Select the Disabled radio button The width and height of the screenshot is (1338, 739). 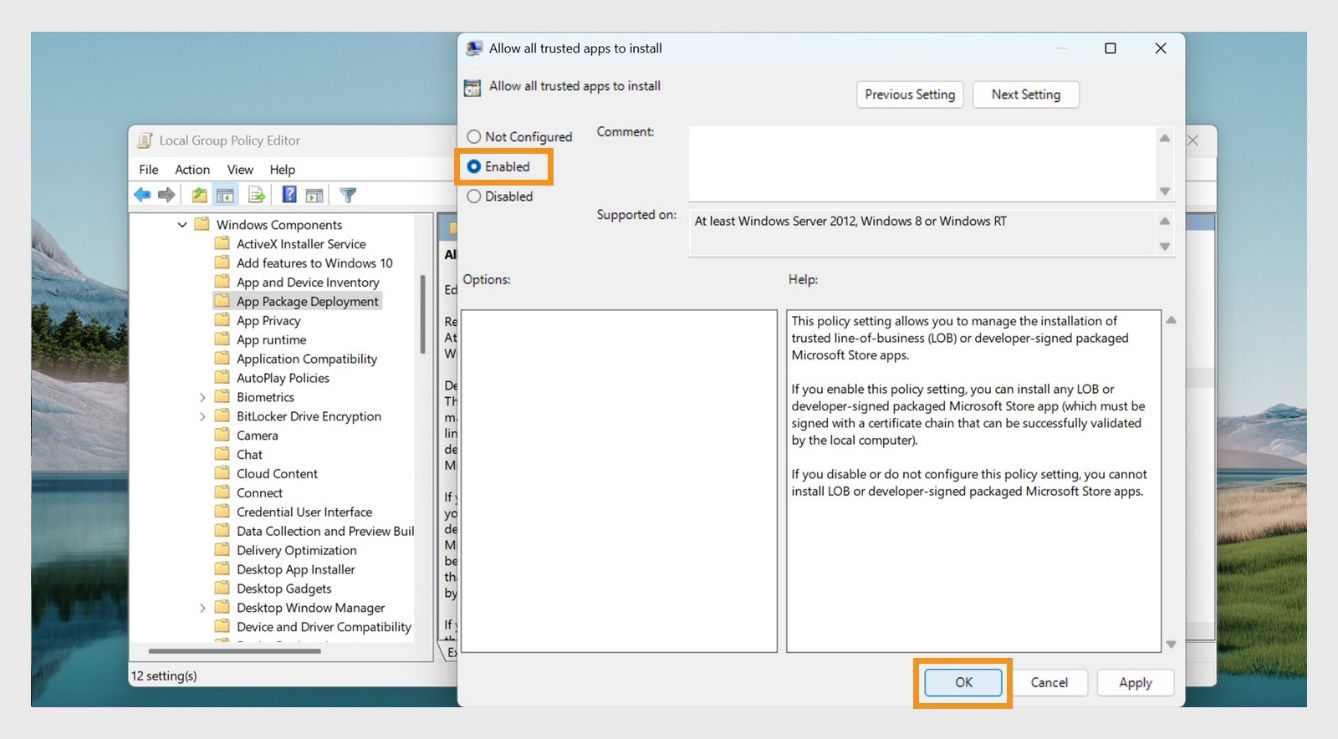474,197
